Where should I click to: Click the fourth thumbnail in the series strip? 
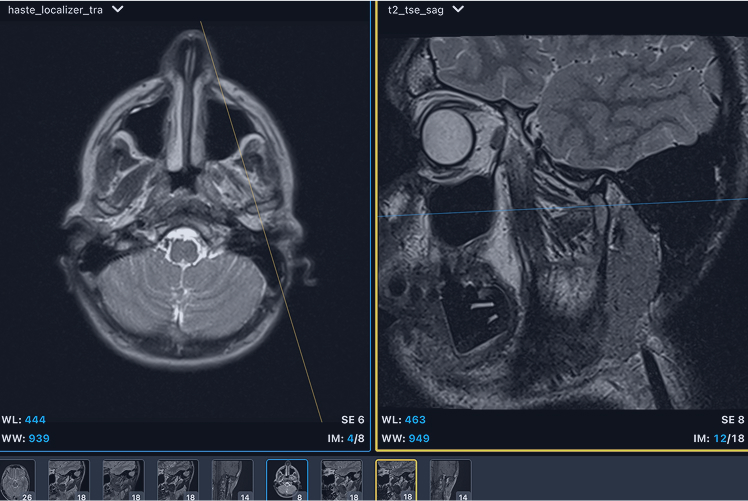[x=178, y=480]
